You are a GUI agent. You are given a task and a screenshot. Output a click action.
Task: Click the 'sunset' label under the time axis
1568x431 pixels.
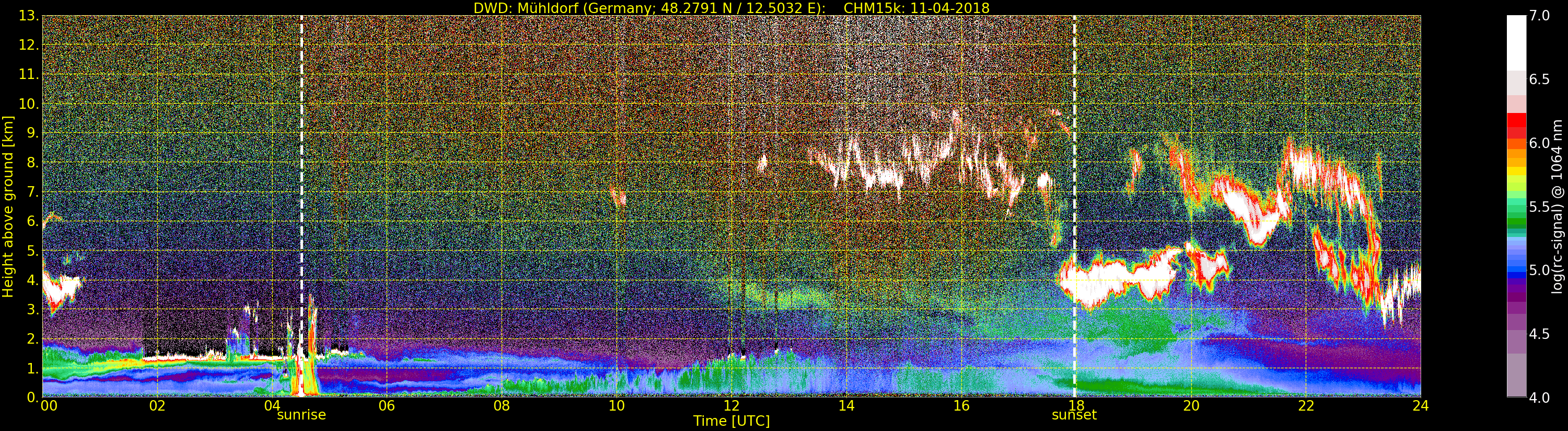1074,415
